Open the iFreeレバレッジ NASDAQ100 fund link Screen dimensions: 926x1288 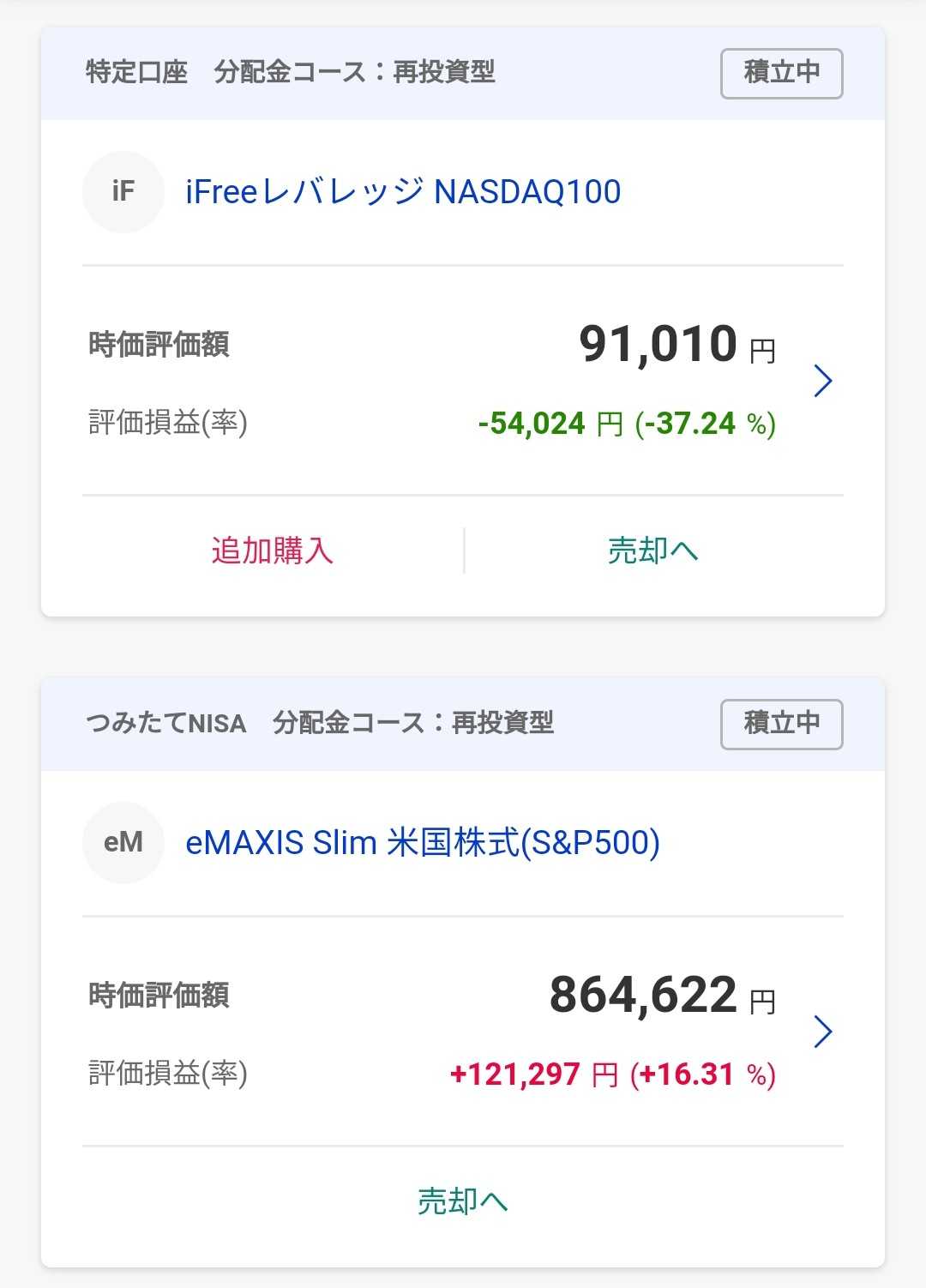tap(403, 191)
